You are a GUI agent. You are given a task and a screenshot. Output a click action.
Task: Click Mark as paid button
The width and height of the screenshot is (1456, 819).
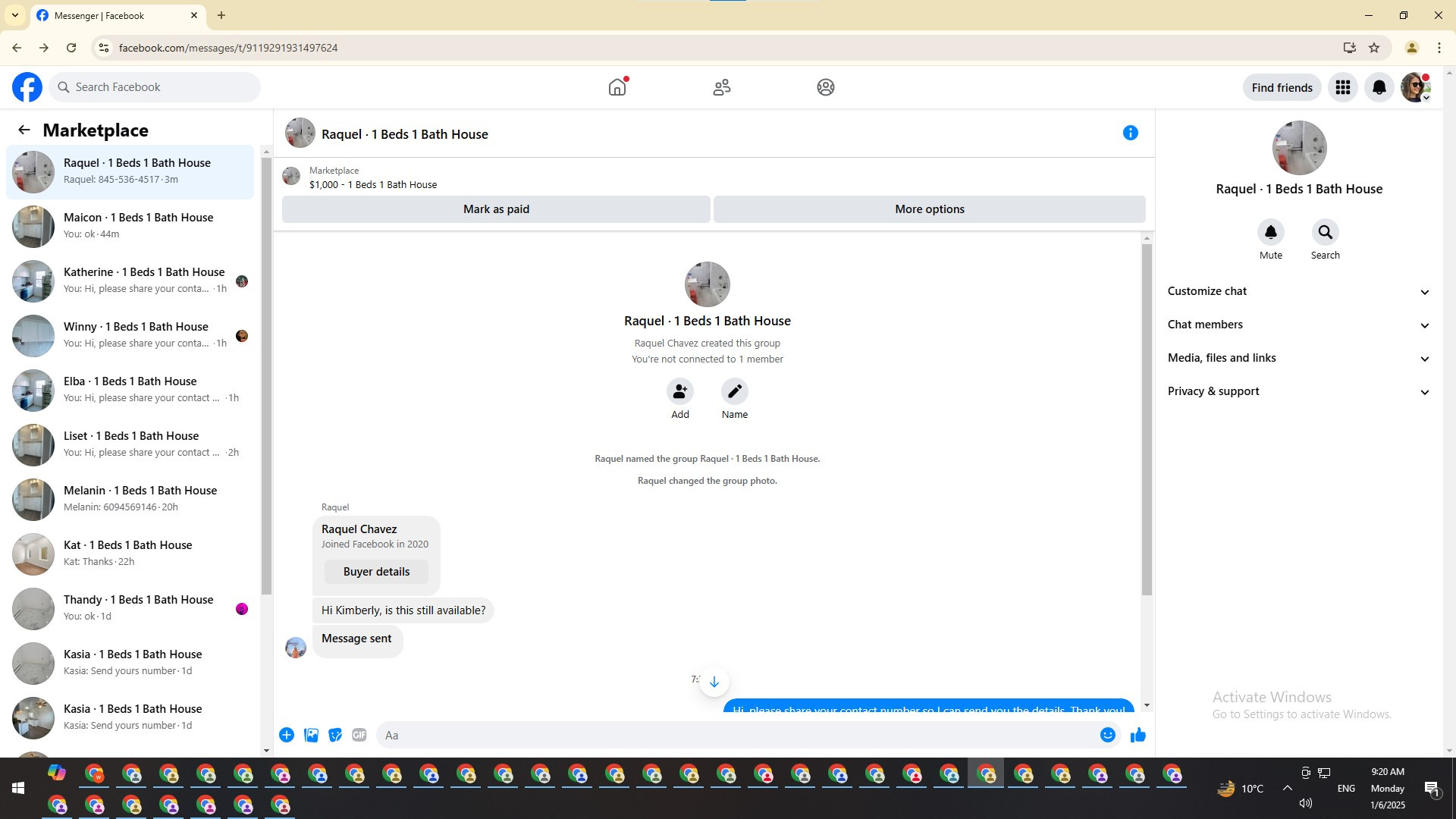click(x=496, y=209)
